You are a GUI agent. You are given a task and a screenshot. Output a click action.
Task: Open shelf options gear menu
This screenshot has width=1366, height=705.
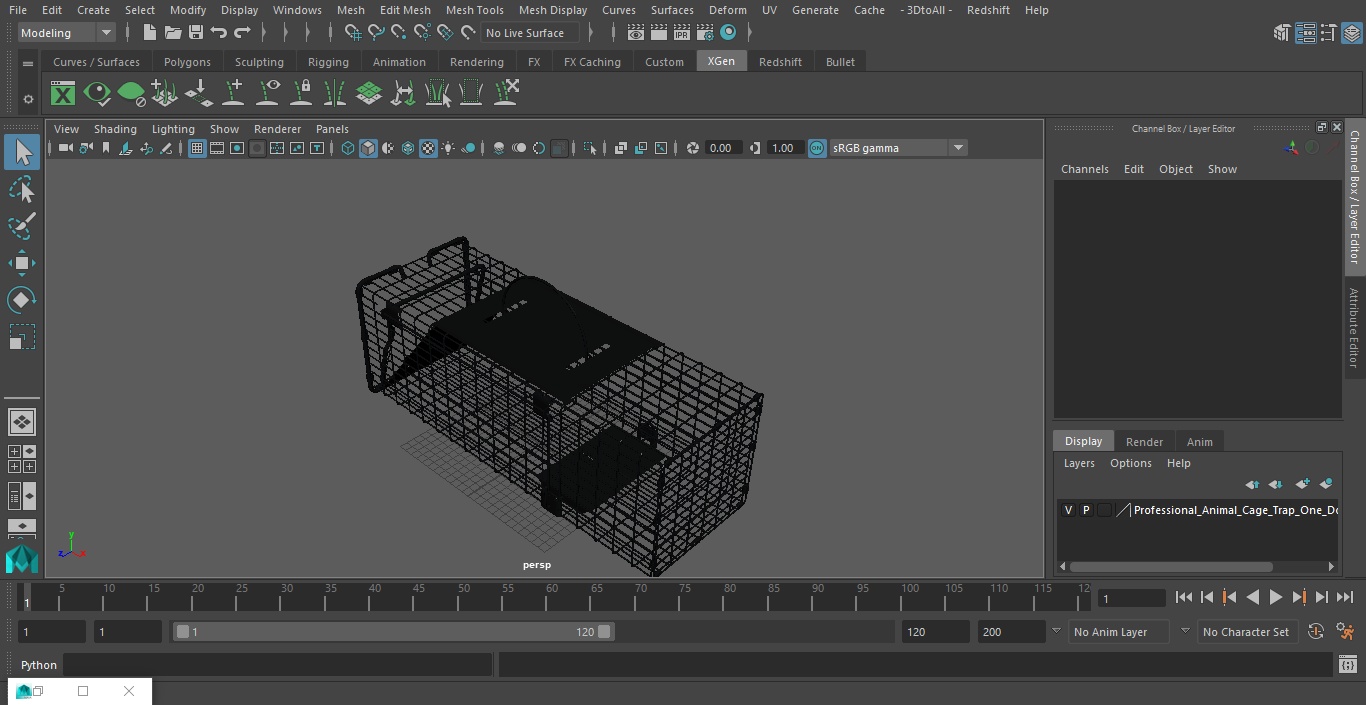[x=28, y=99]
